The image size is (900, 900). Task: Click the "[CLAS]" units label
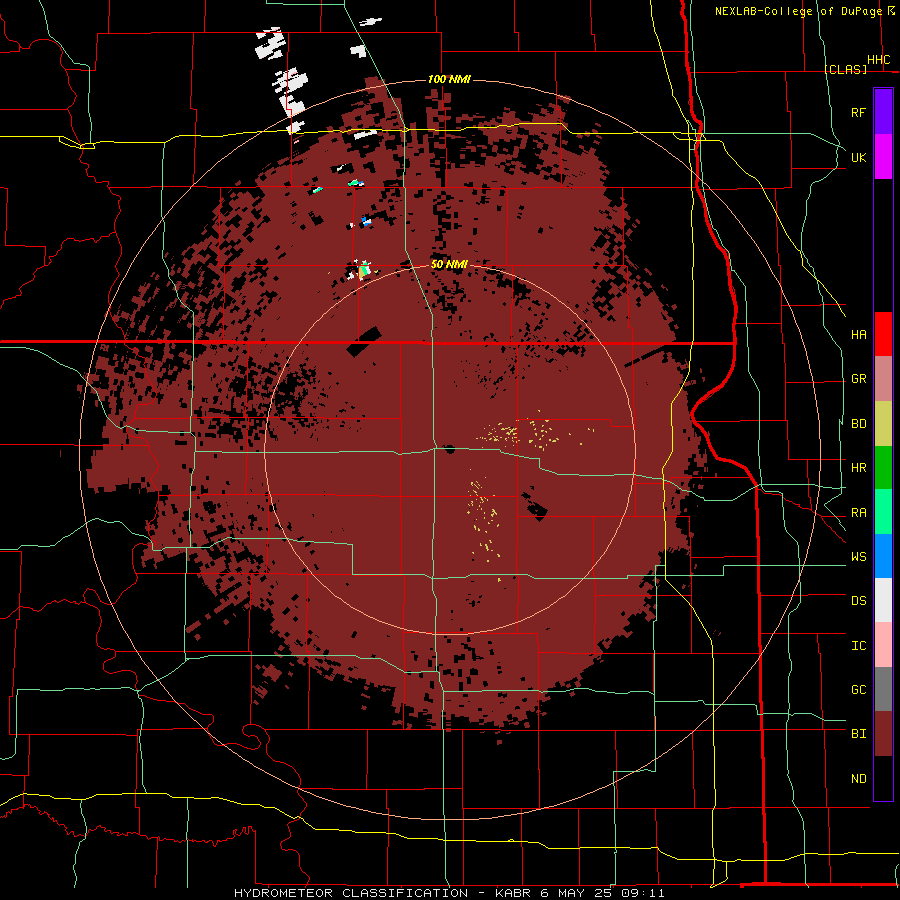[x=846, y=69]
